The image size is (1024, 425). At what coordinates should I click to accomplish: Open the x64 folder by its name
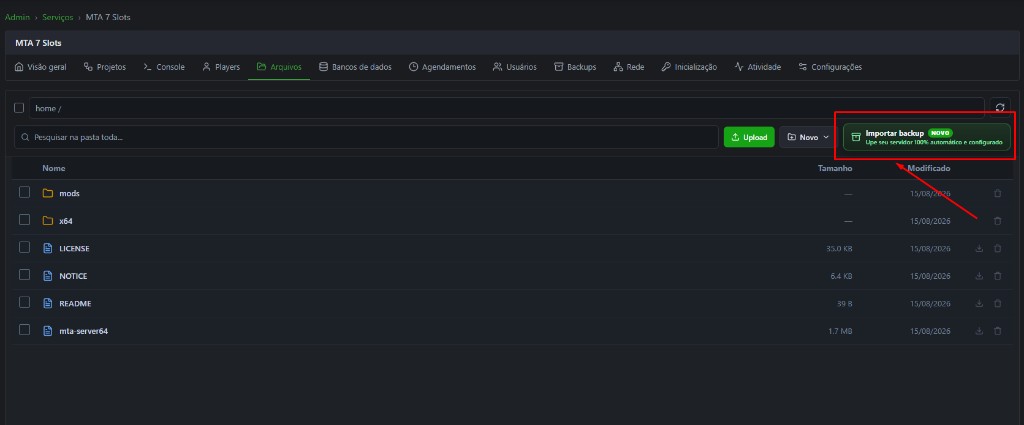[66, 221]
